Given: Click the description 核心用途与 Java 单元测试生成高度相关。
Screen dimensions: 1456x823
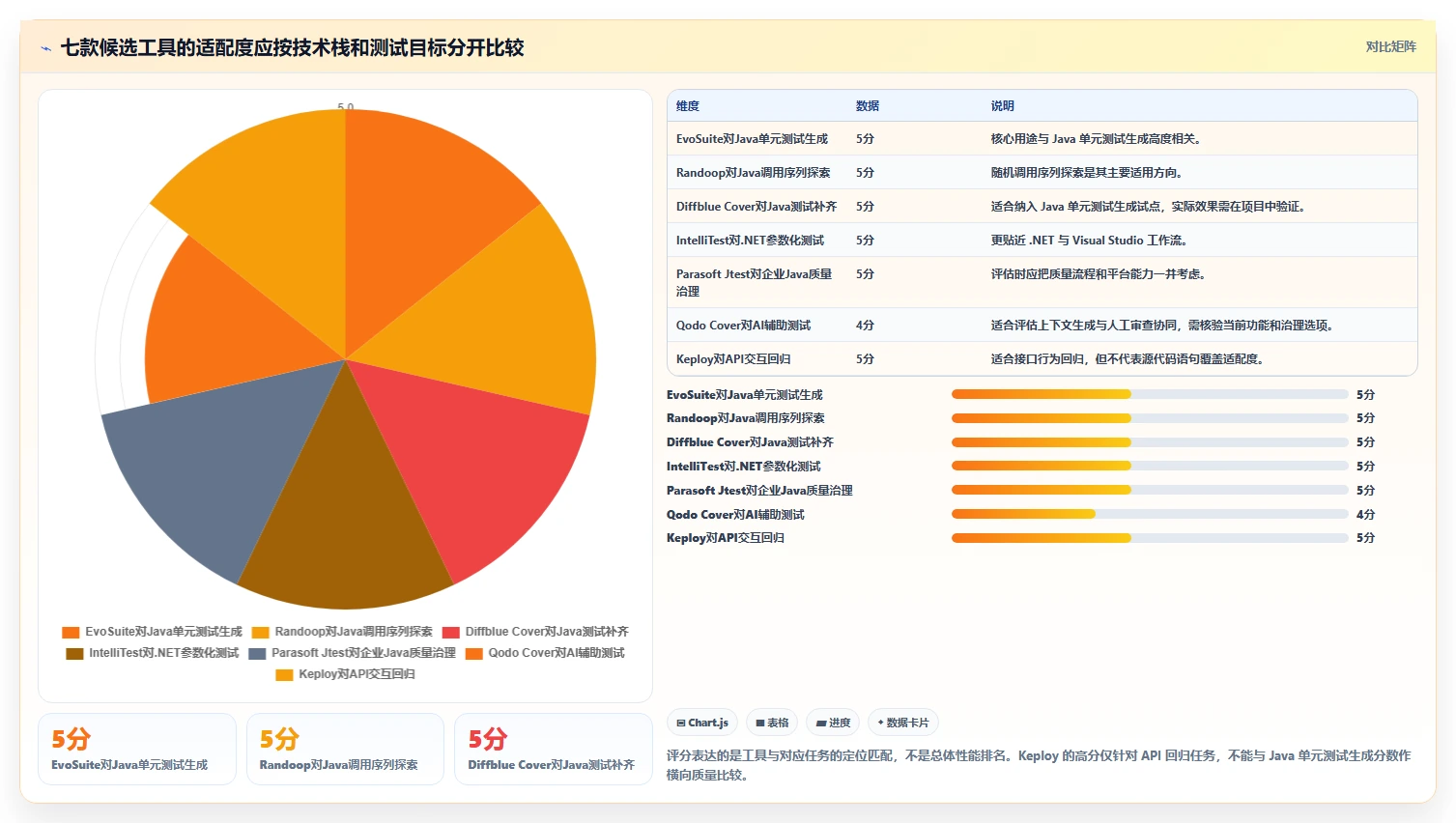Looking at the screenshot, I should click(x=1097, y=139).
